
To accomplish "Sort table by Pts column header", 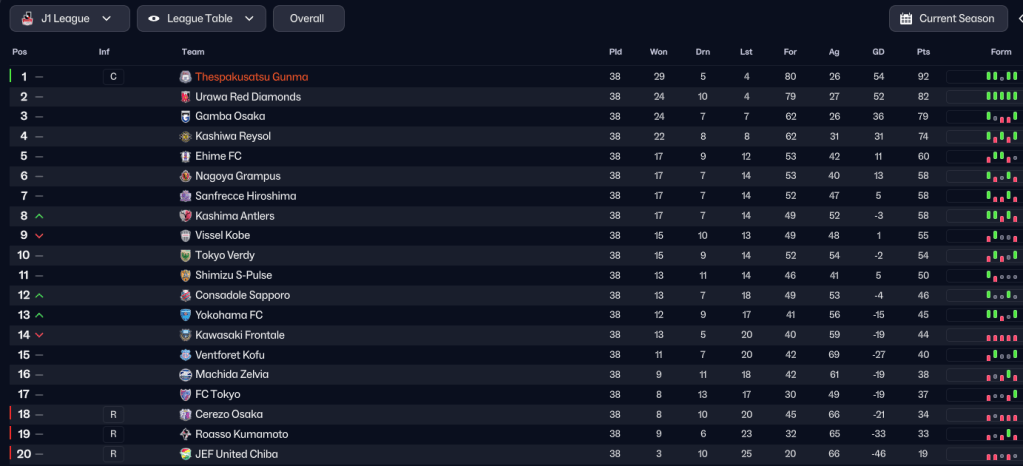I will click(x=922, y=52).
